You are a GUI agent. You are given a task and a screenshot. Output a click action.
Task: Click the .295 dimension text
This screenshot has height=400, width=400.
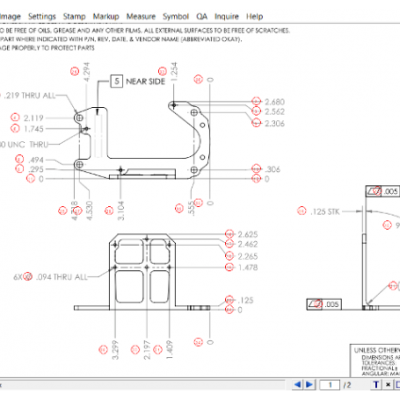(x=36, y=169)
